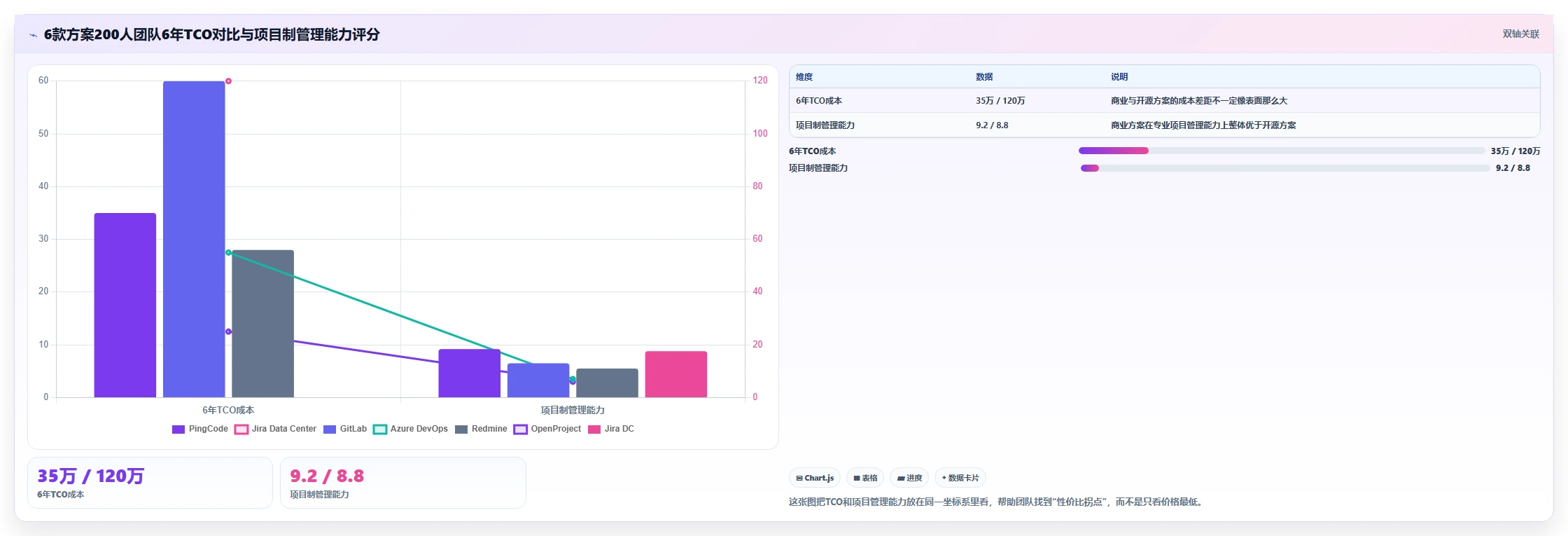Click the PingCode bar in 项目制管理能力 group

pyautogui.click(x=470, y=373)
